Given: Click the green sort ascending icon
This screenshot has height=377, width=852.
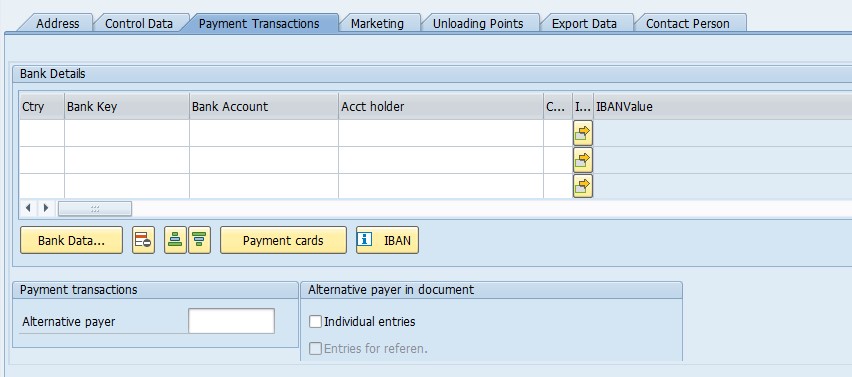Looking at the screenshot, I should pyautogui.click(x=176, y=240).
